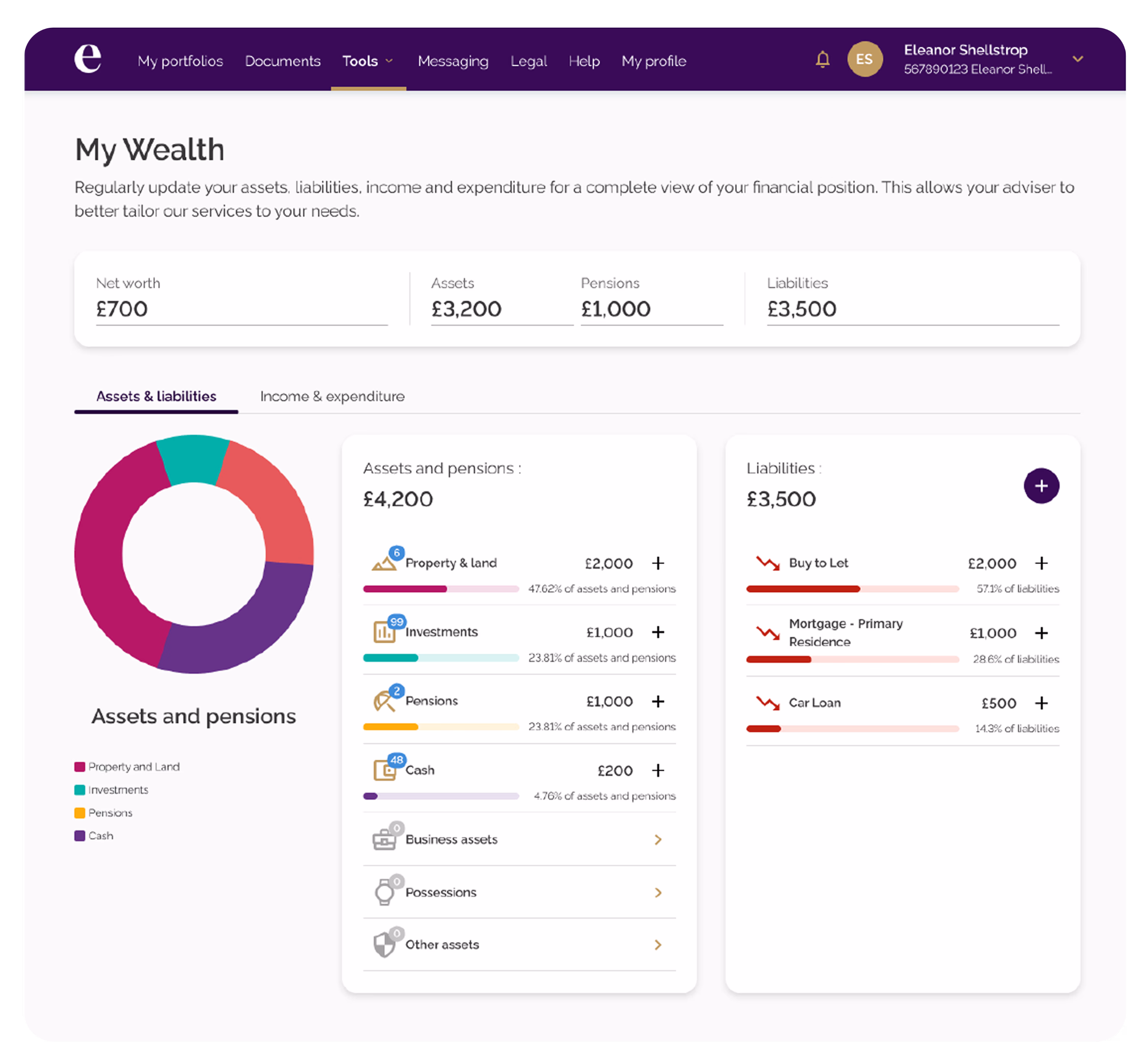The height and width of the screenshot is (1042, 1148).
Task: Open the Messaging menu item
Action: [453, 61]
